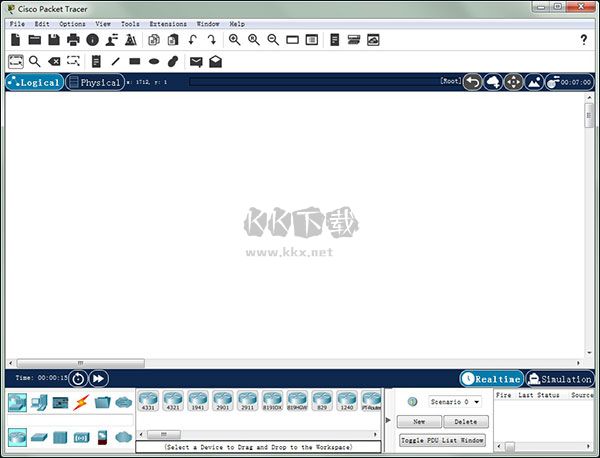The width and height of the screenshot is (600, 458).
Task: Click the Zoom Out magnifier icon
Action: pos(273,40)
